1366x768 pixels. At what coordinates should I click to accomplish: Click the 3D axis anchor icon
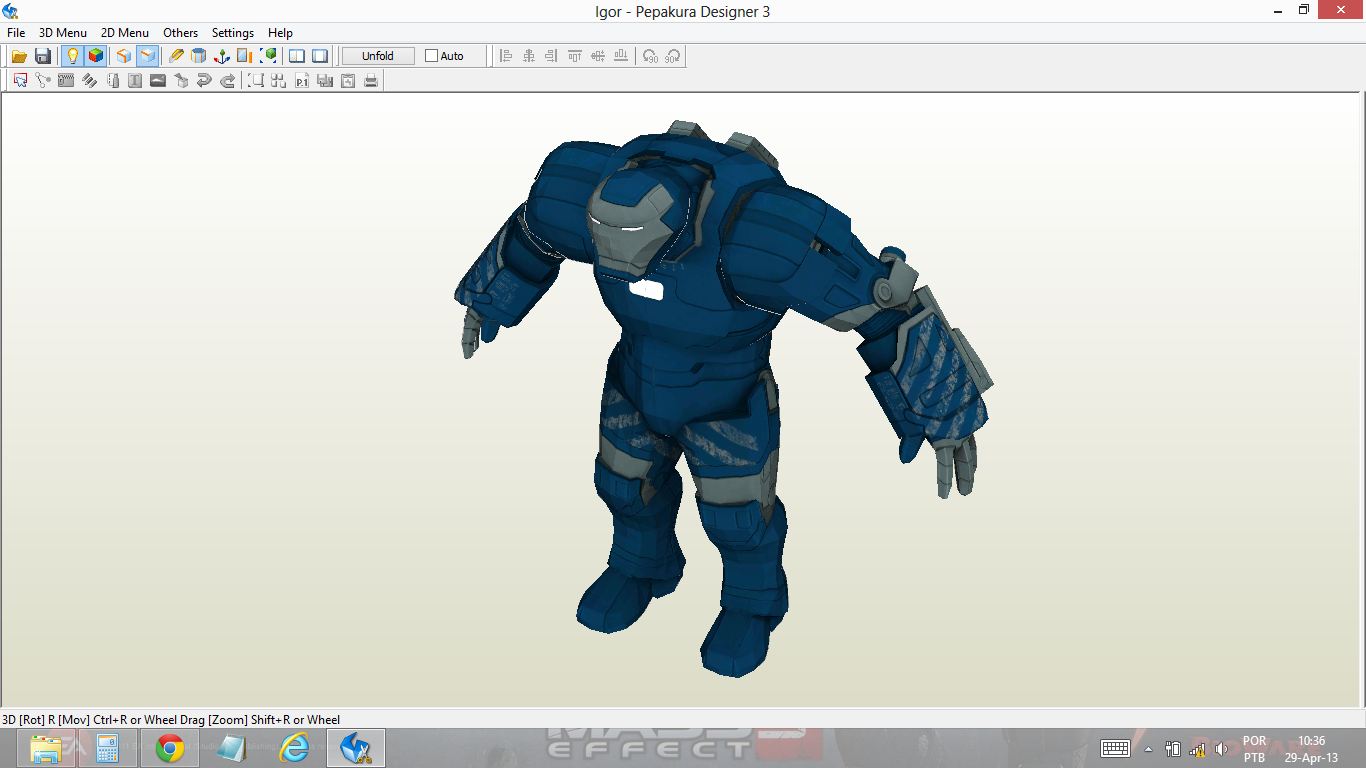(x=222, y=56)
